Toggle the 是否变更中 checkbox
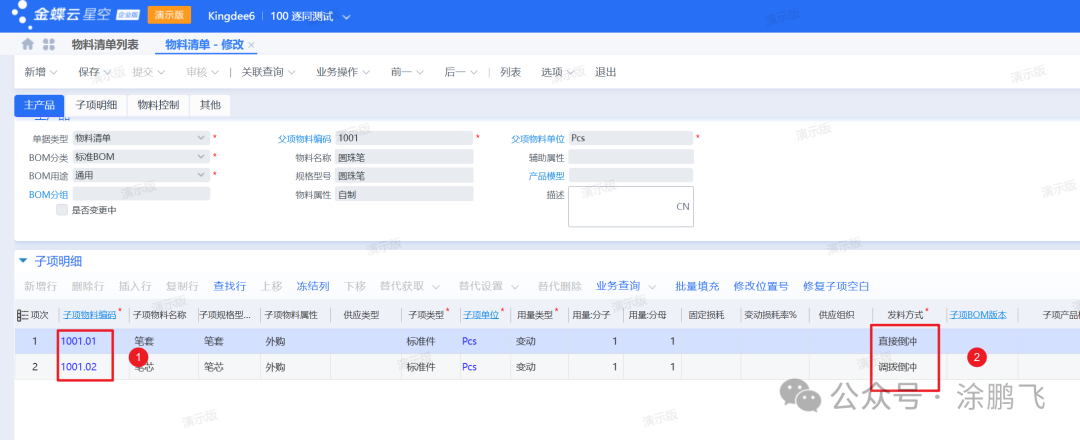Screen dimensions: 1080x440 (x=62, y=210)
